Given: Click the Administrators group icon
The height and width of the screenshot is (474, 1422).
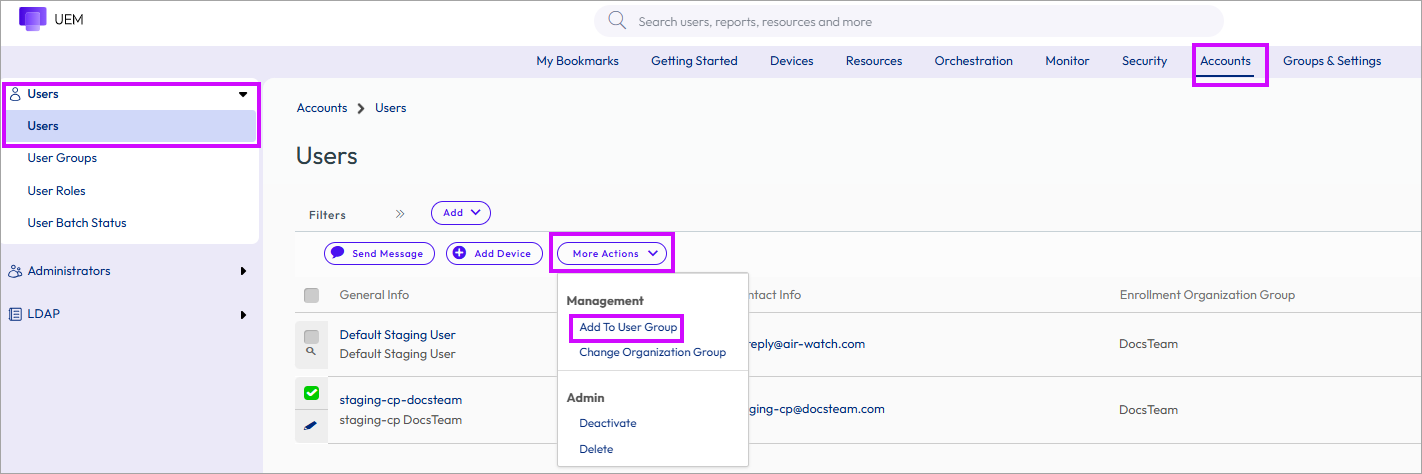Looking at the screenshot, I should 15,271.
